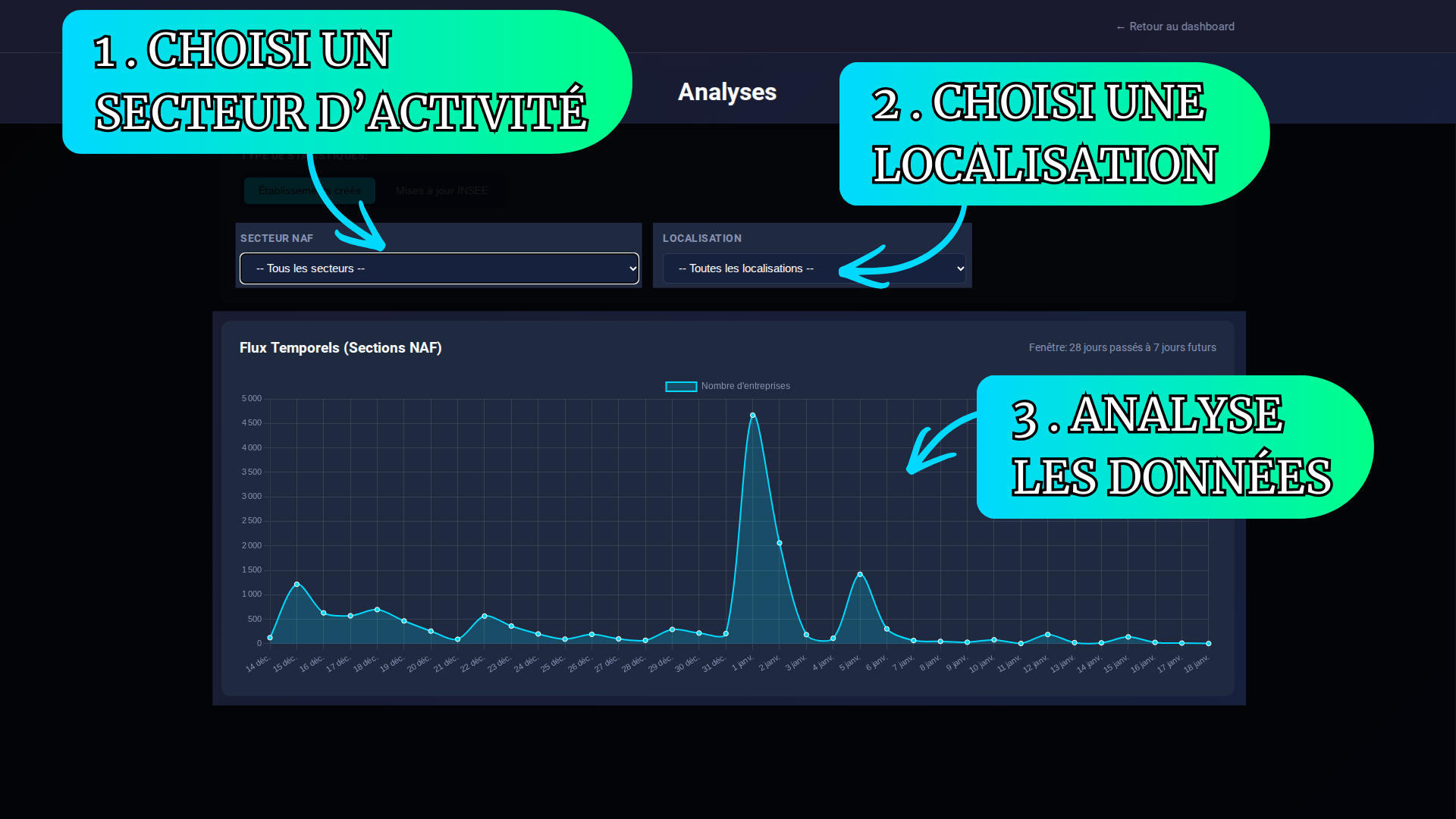Click the SECTEUR NAF panel header
This screenshot has height=819, width=1456.
tap(276, 237)
